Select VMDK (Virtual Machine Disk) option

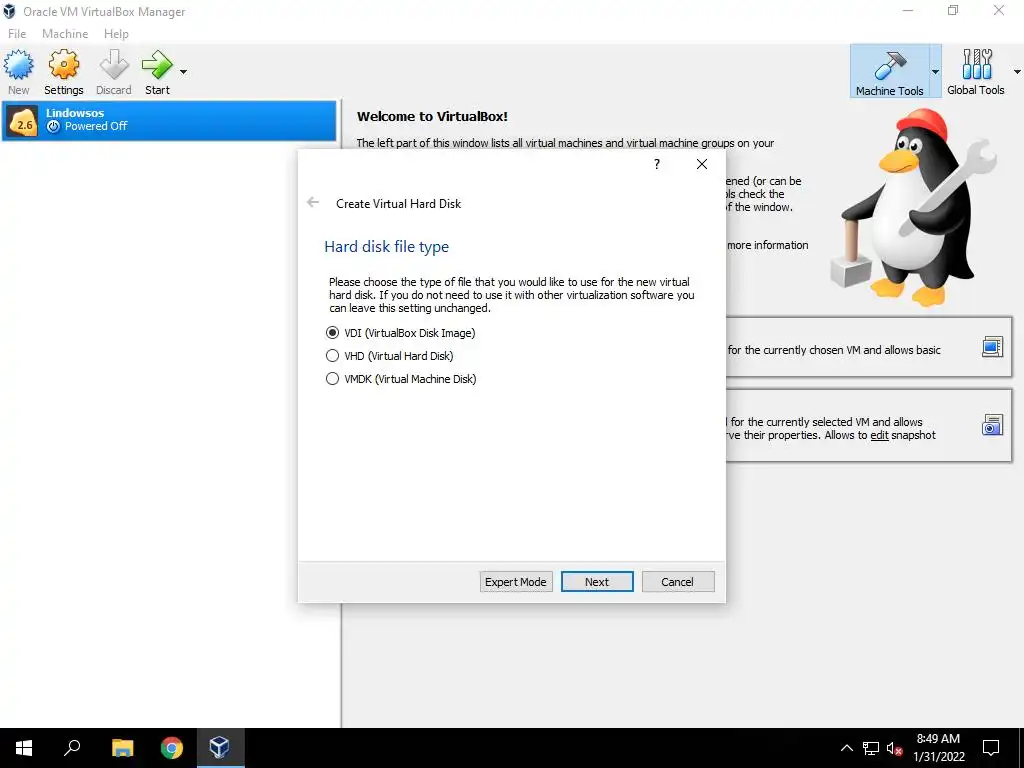point(401,379)
